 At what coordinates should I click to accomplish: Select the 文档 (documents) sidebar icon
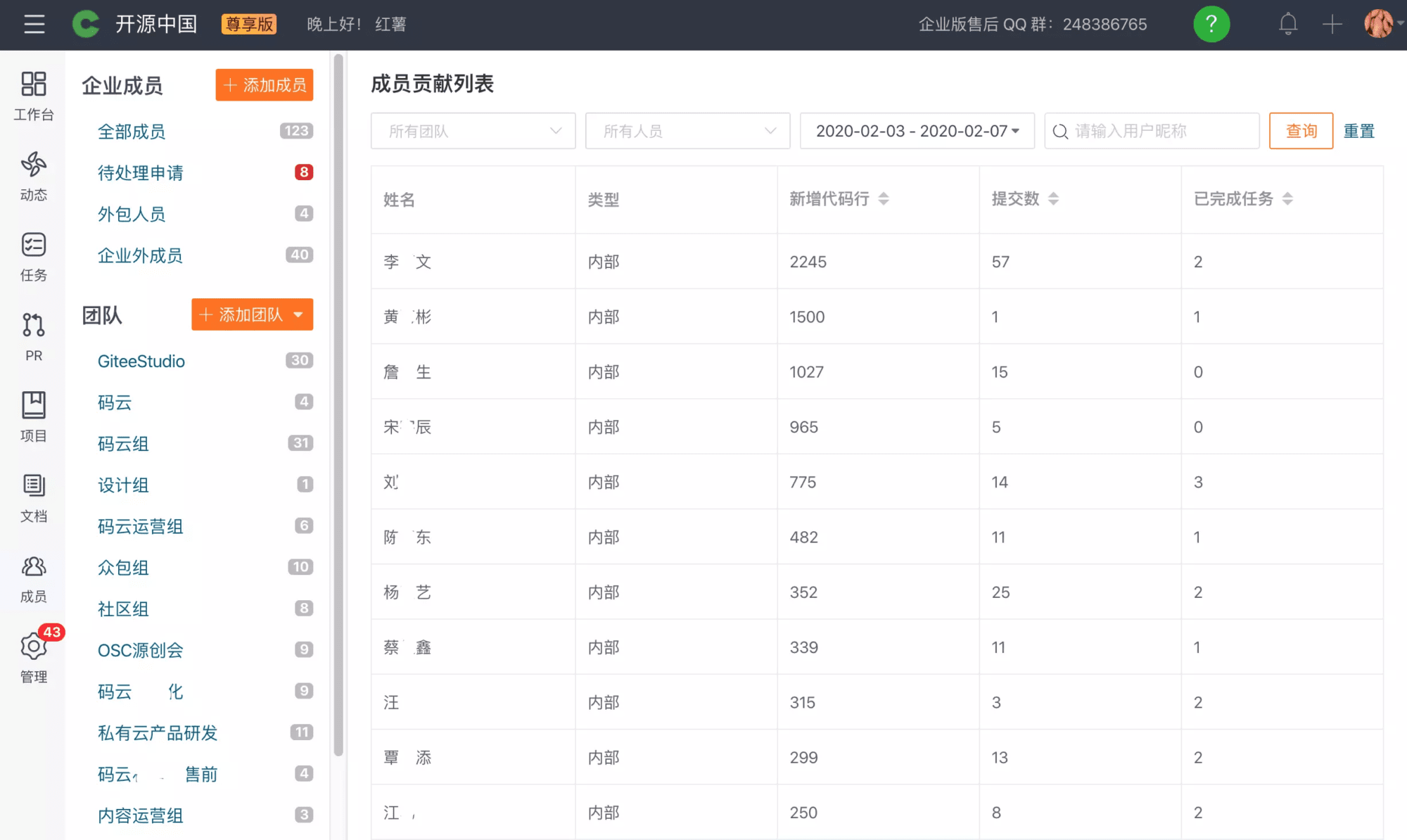(33, 497)
